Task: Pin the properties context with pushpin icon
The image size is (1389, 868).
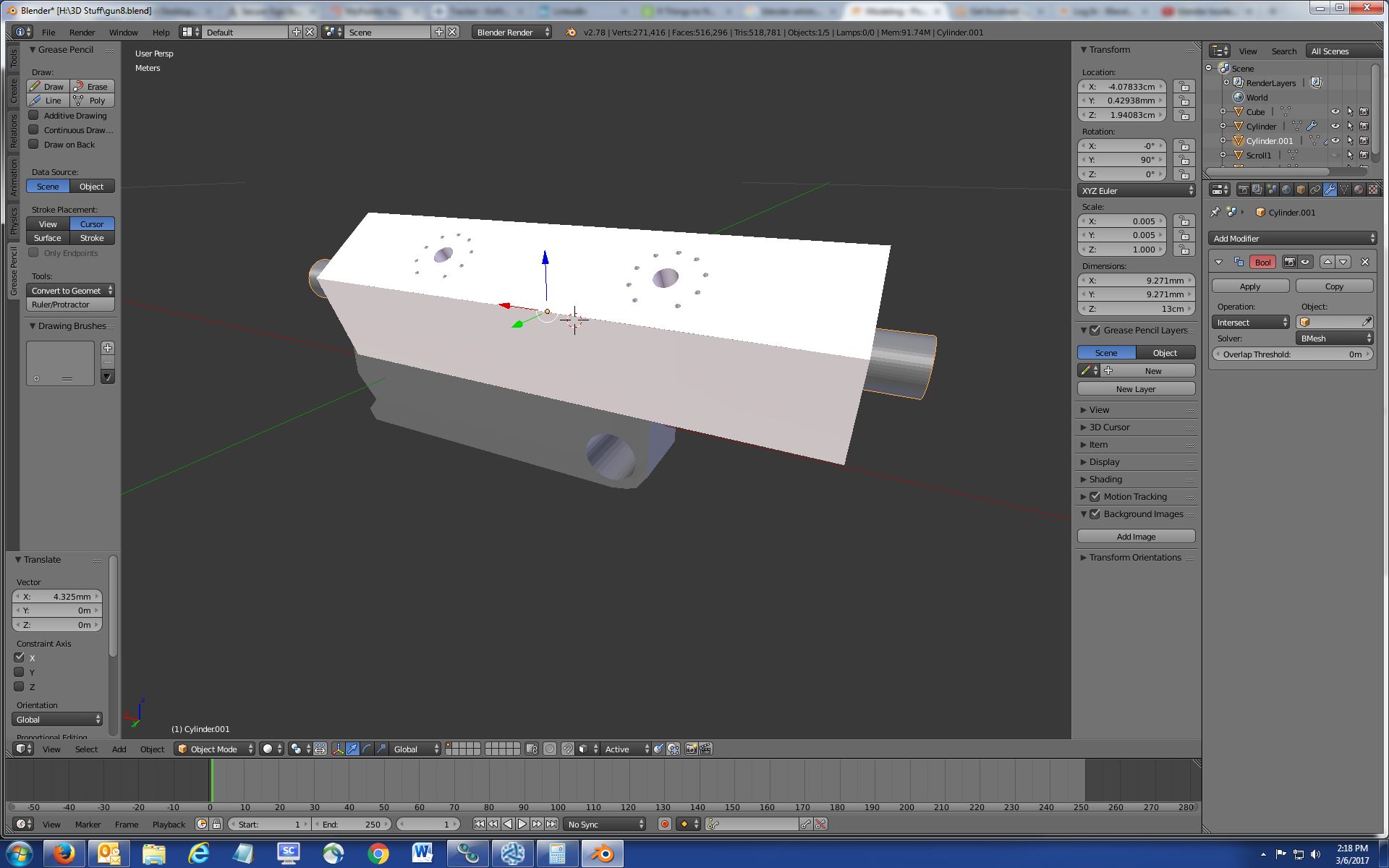Action: [x=1215, y=212]
